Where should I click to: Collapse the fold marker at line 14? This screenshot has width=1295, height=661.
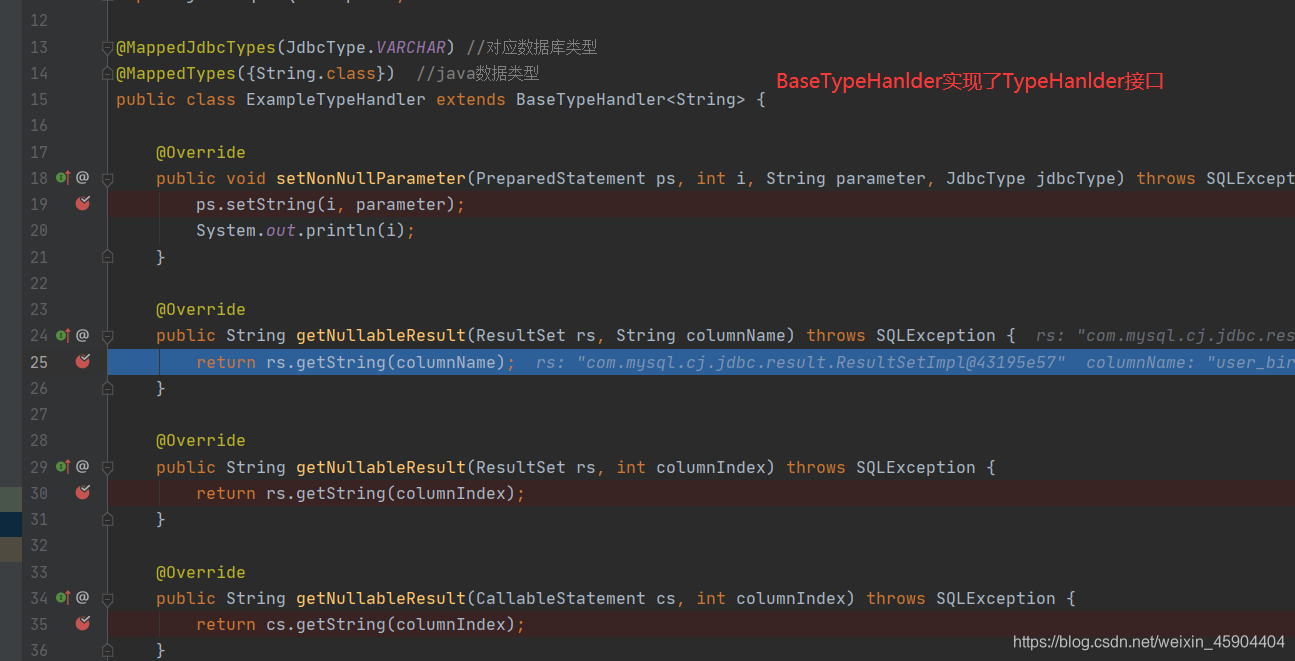tap(107, 73)
